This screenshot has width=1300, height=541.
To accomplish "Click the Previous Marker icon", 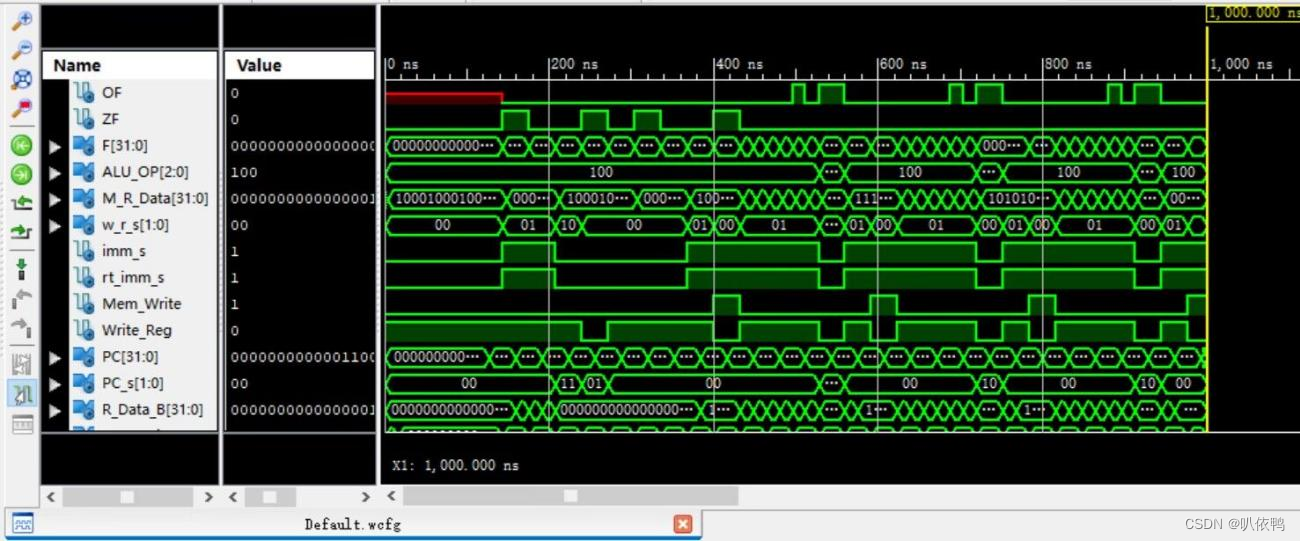I will [x=21, y=297].
